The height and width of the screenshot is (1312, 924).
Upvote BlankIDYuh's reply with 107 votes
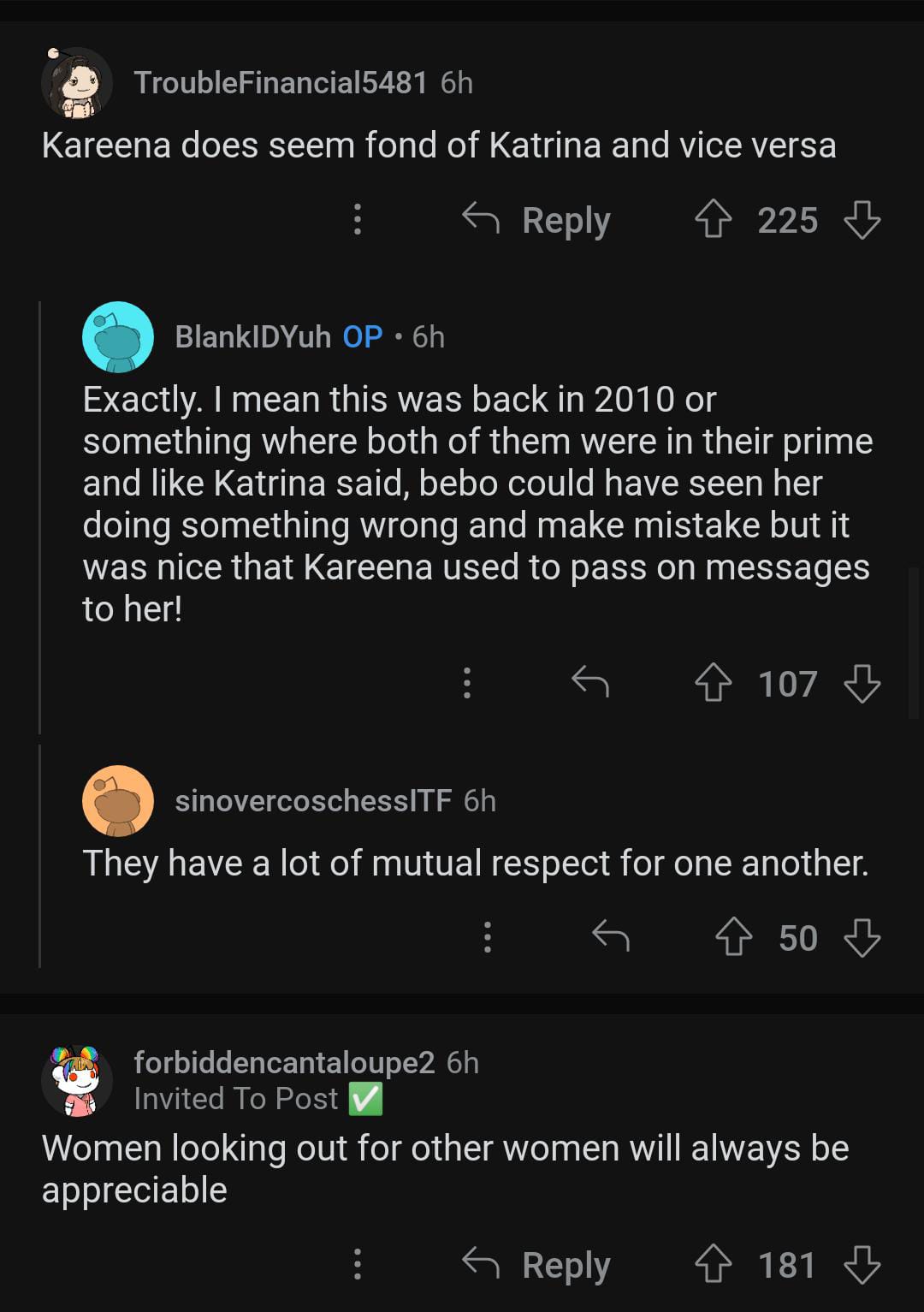click(713, 683)
